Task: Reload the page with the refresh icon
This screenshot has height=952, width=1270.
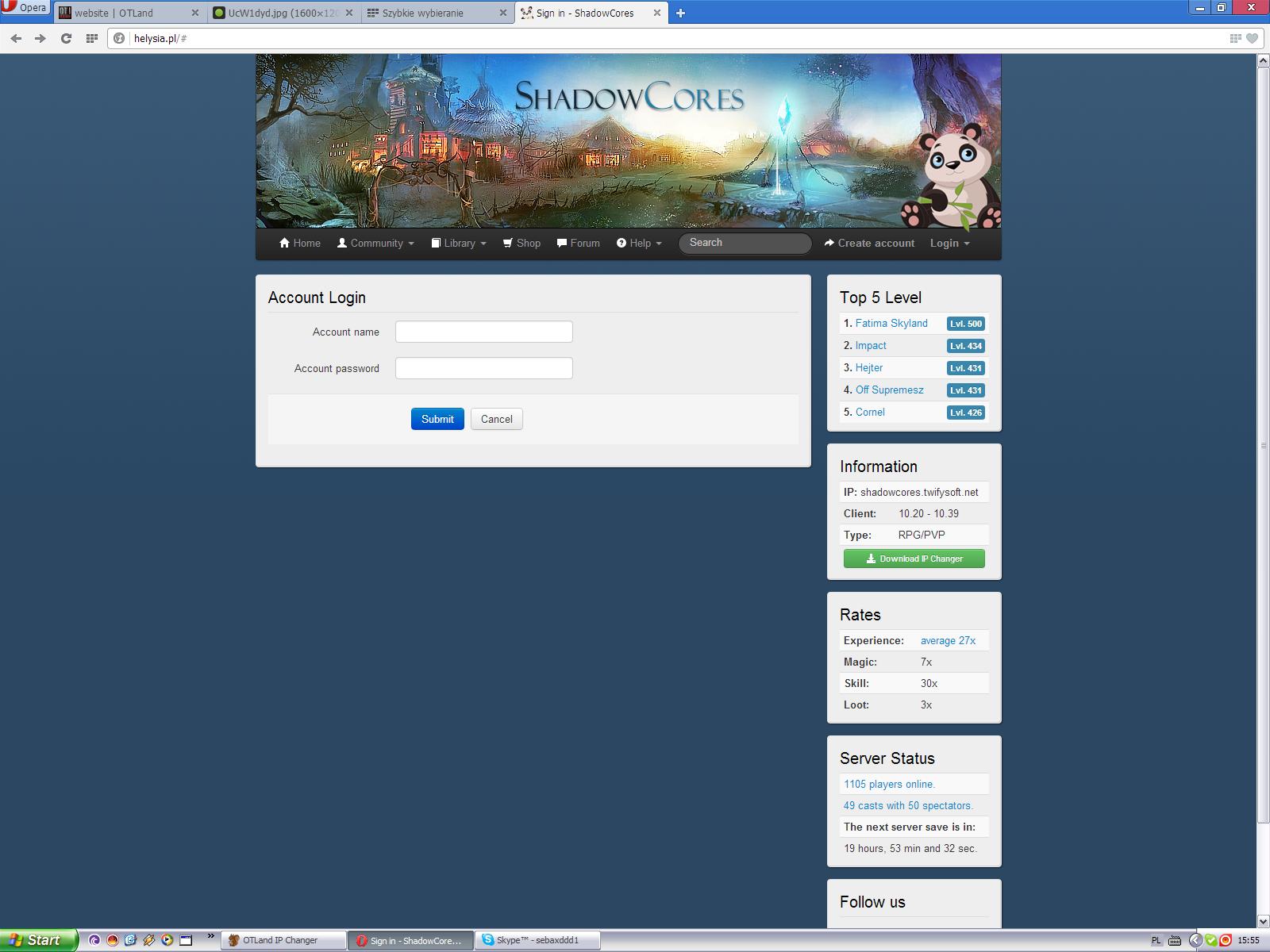Action: pyautogui.click(x=66, y=38)
